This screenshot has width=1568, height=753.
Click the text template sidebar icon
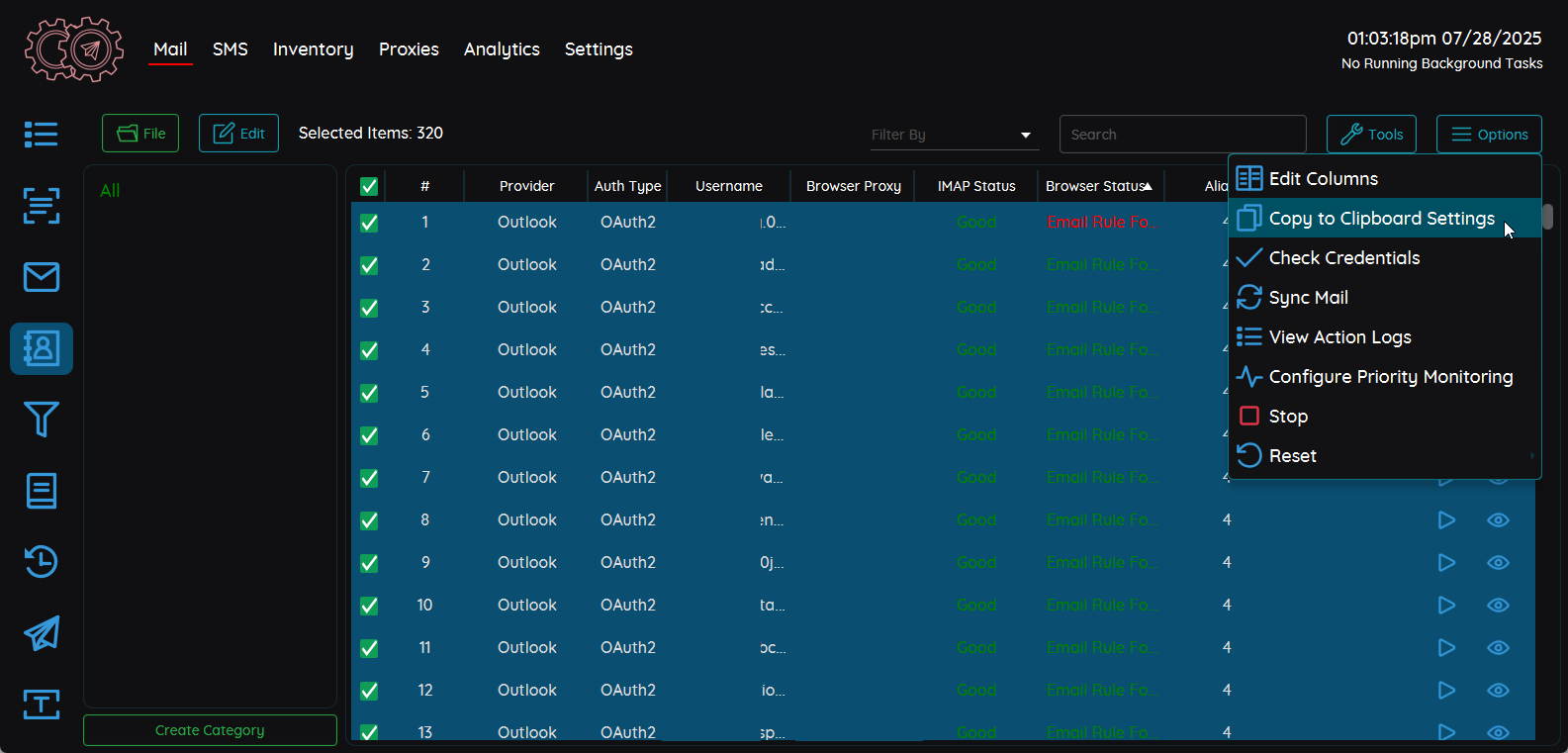click(41, 705)
